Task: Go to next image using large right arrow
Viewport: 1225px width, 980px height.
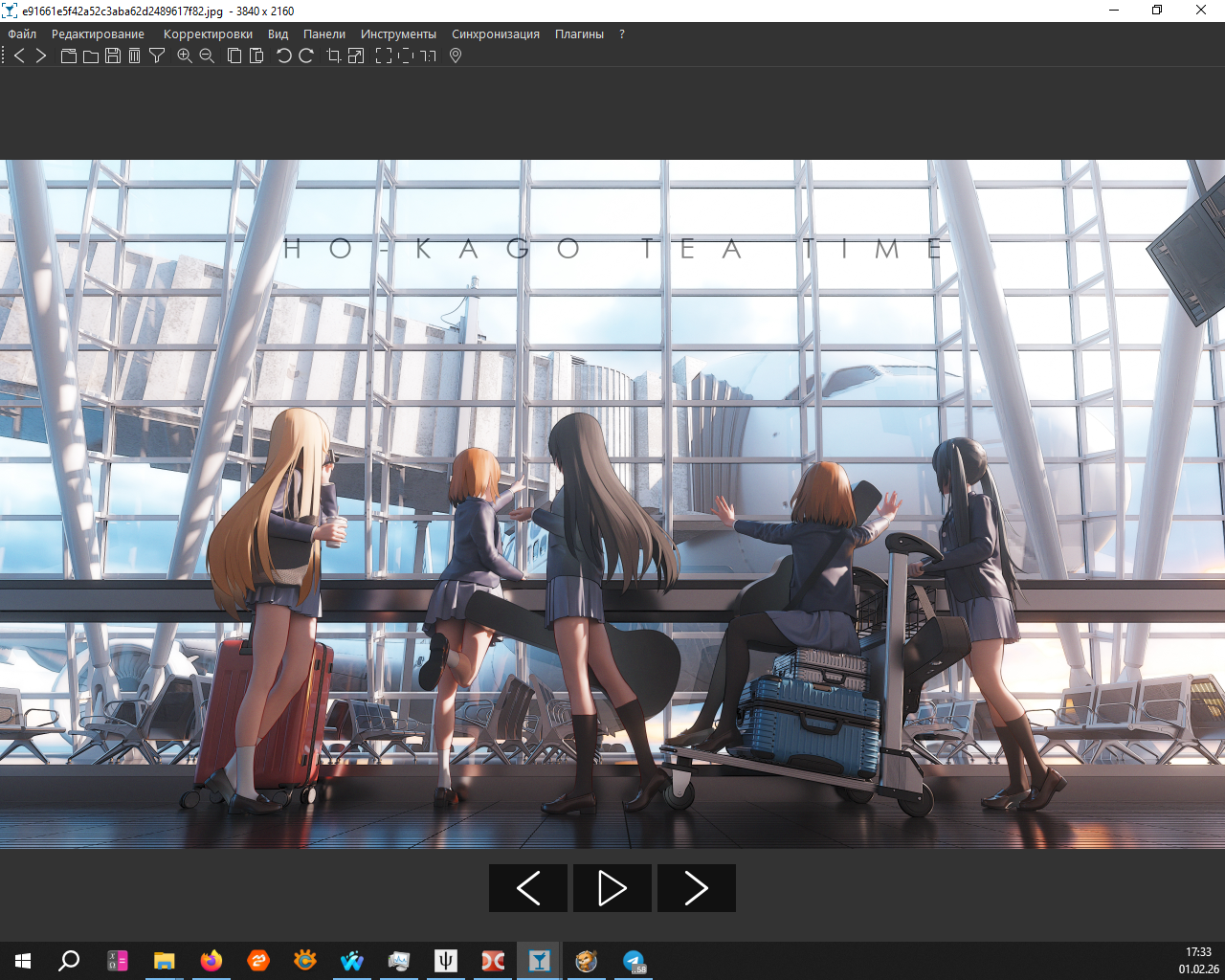Action: (697, 888)
